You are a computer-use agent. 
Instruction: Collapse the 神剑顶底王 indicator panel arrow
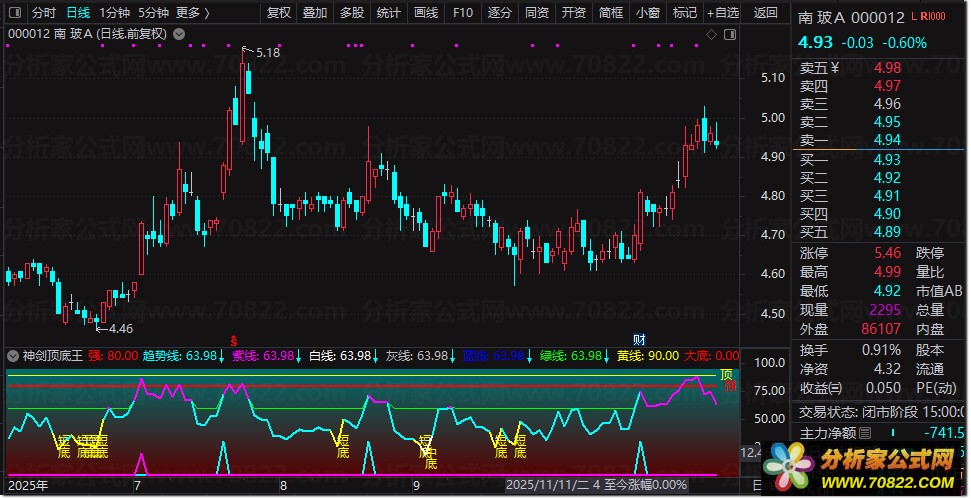coord(12,355)
